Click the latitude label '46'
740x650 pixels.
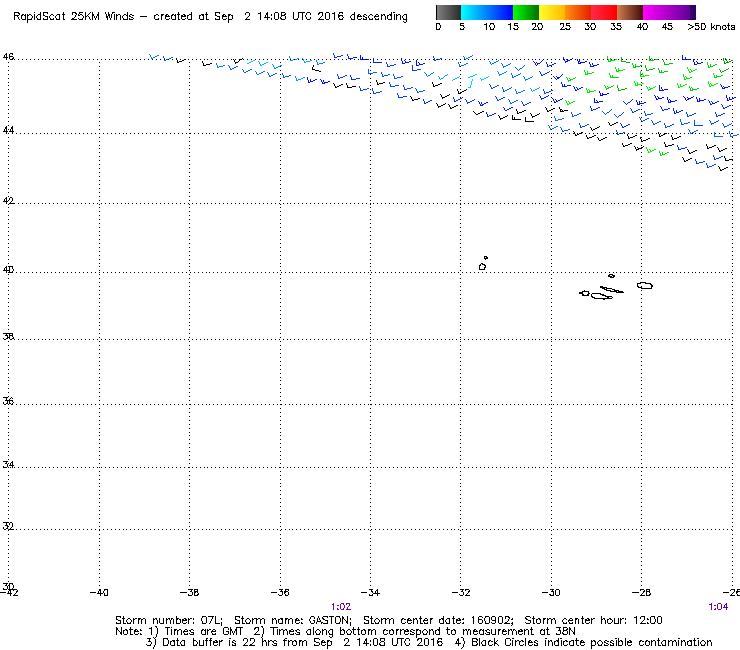(8, 57)
